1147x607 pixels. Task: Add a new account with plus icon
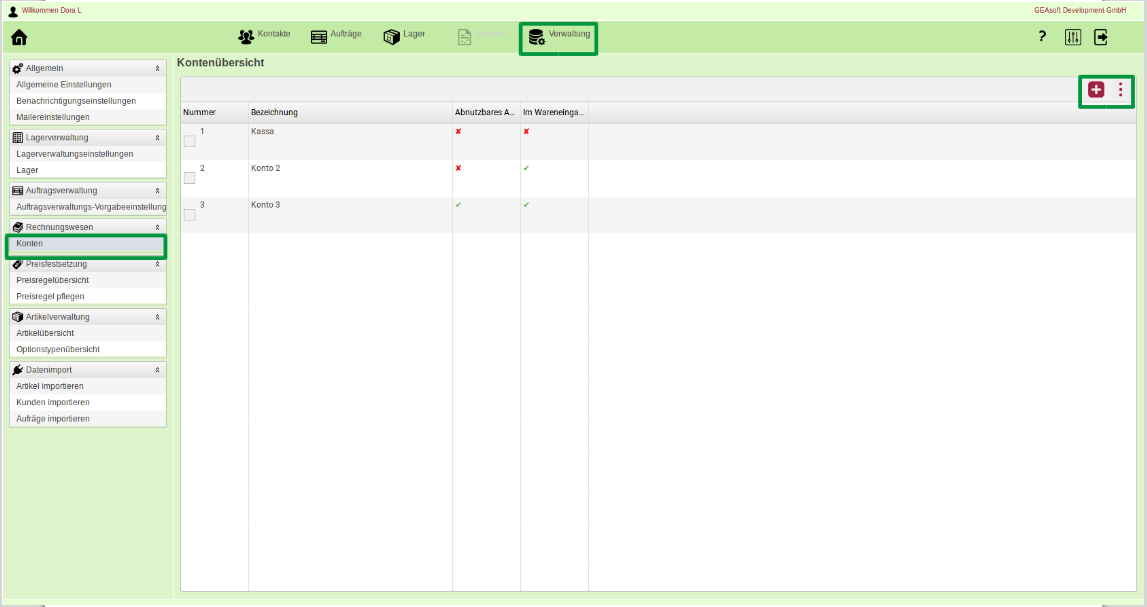1096,90
